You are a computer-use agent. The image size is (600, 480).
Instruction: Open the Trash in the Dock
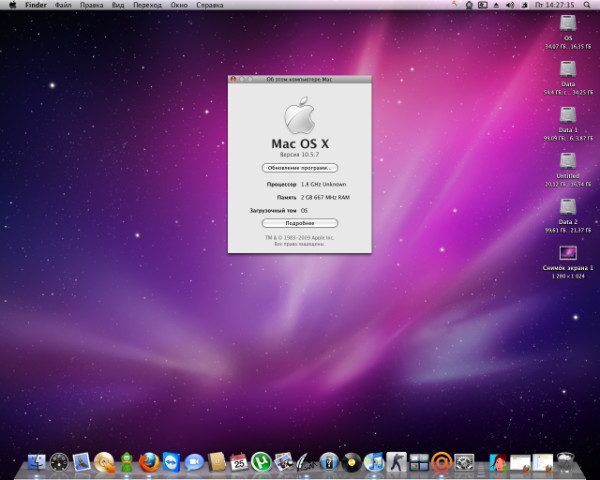566,462
